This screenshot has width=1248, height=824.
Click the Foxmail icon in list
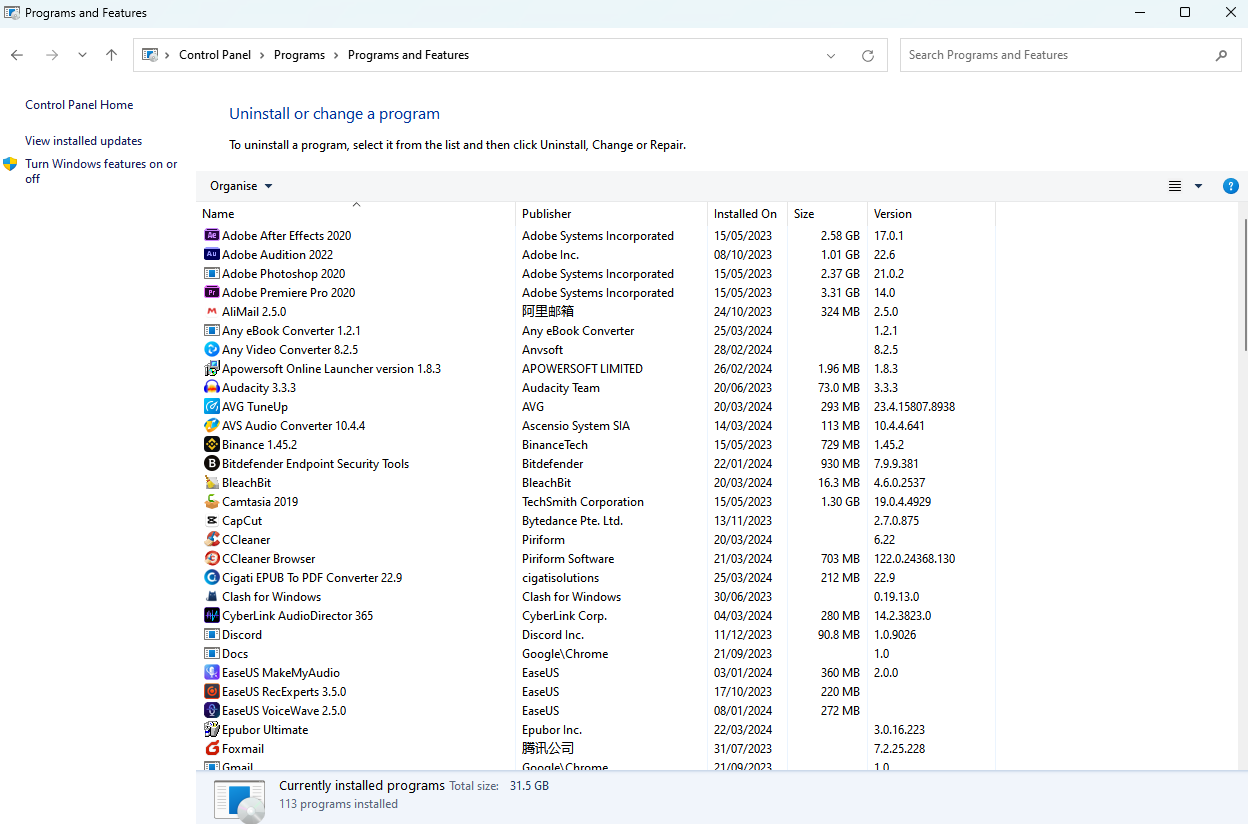point(211,749)
